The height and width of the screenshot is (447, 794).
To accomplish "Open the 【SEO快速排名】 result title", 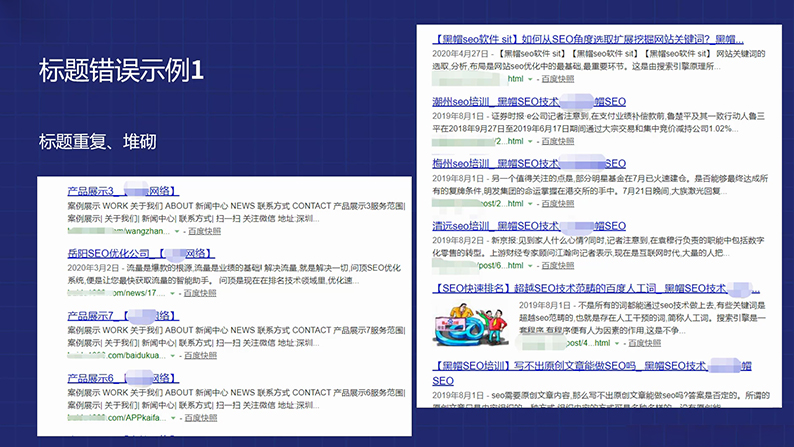I will (x=596, y=288).
